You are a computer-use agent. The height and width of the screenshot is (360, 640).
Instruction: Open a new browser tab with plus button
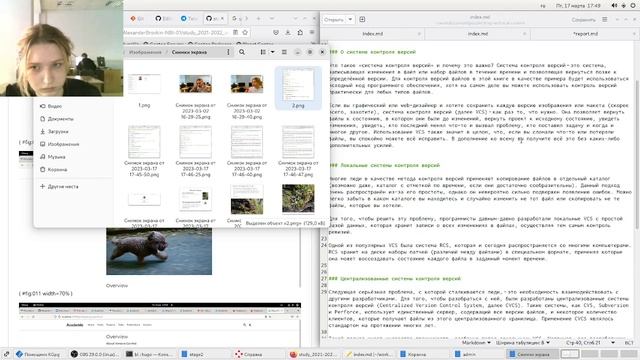(x=258, y=18)
